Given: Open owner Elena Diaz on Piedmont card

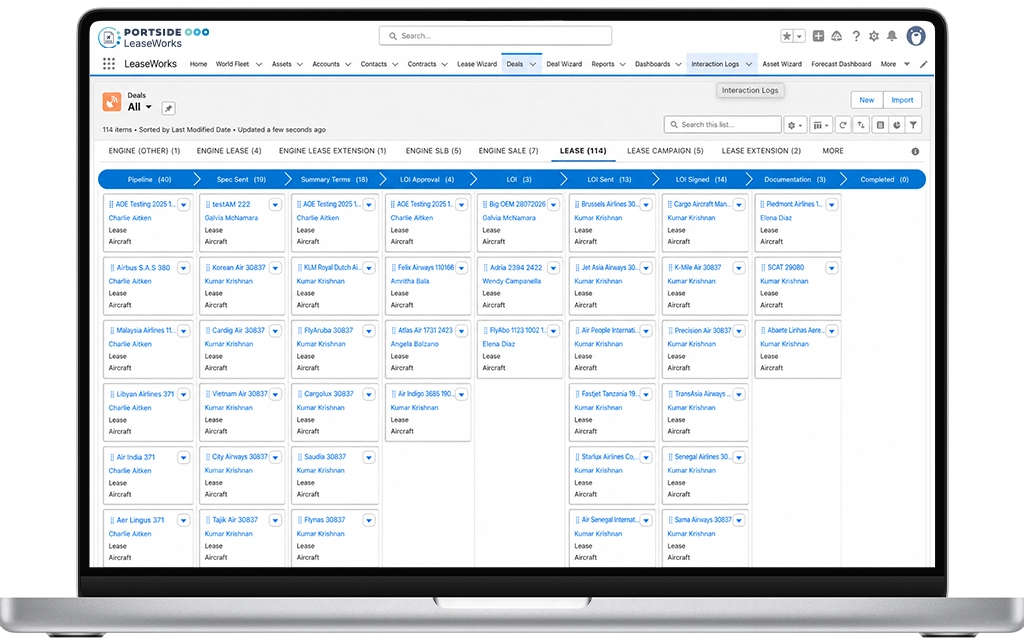Looking at the screenshot, I should point(776,218).
